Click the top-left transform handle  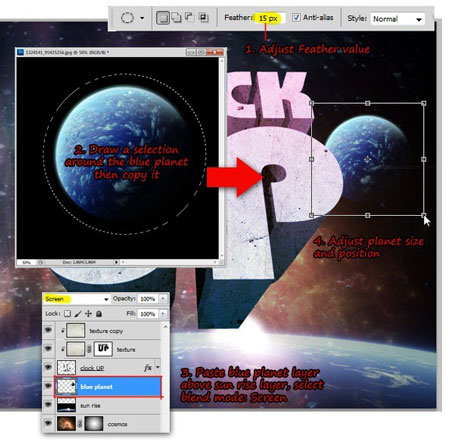311,103
